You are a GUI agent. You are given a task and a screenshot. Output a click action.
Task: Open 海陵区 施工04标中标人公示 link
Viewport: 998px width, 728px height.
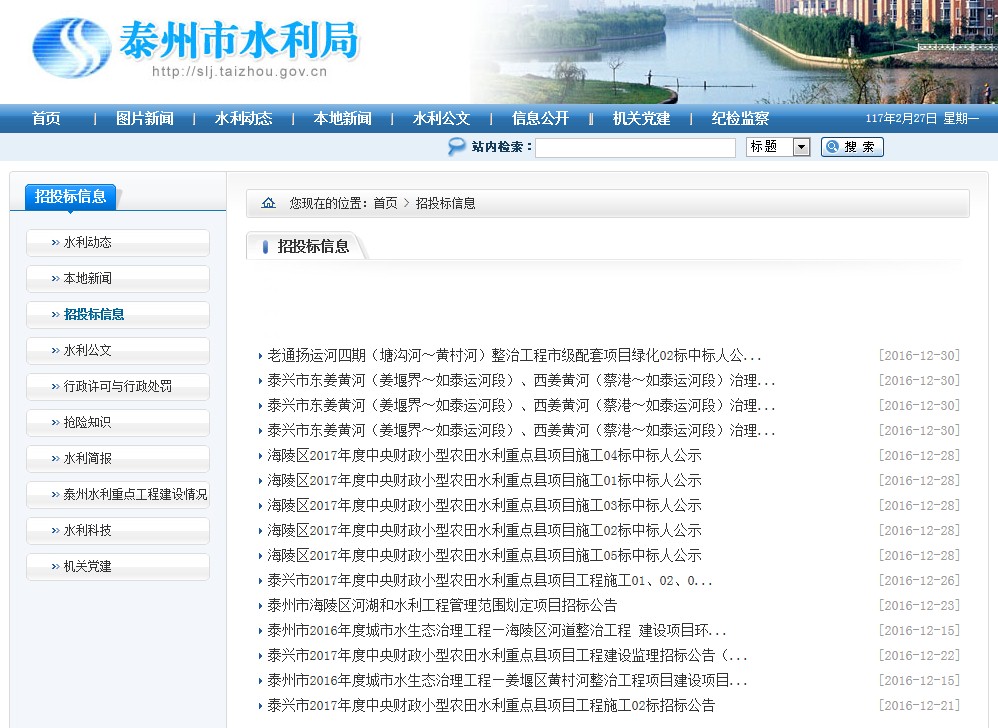click(x=484, y=455)
